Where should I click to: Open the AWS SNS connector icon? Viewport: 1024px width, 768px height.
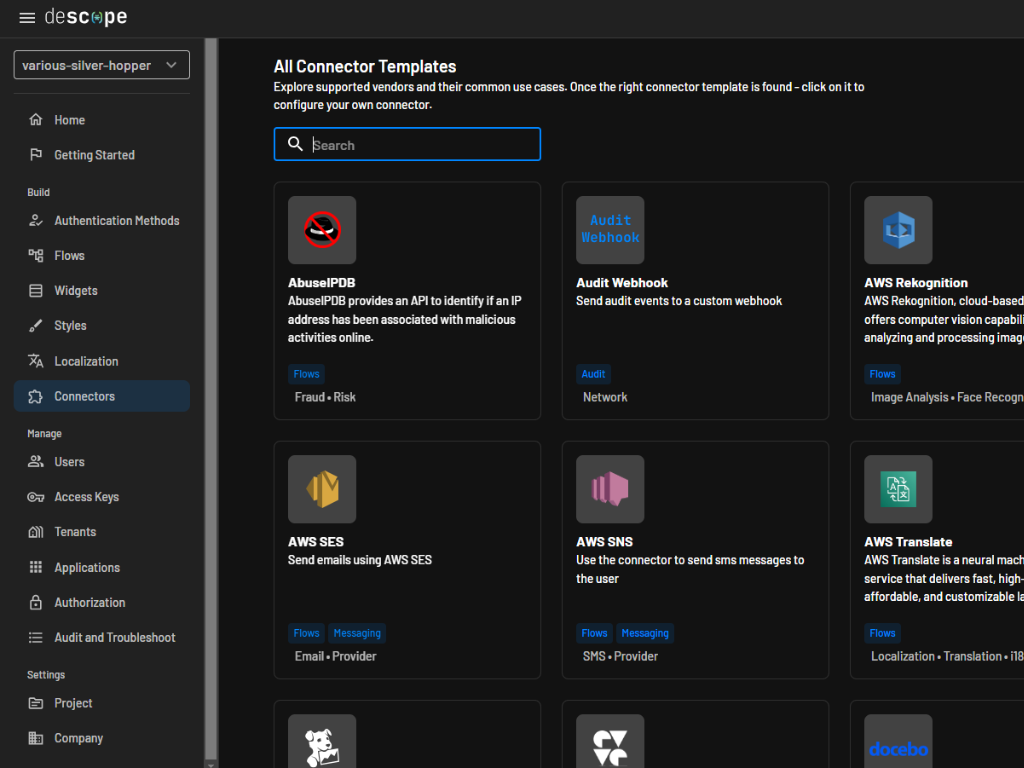[610, 489]
